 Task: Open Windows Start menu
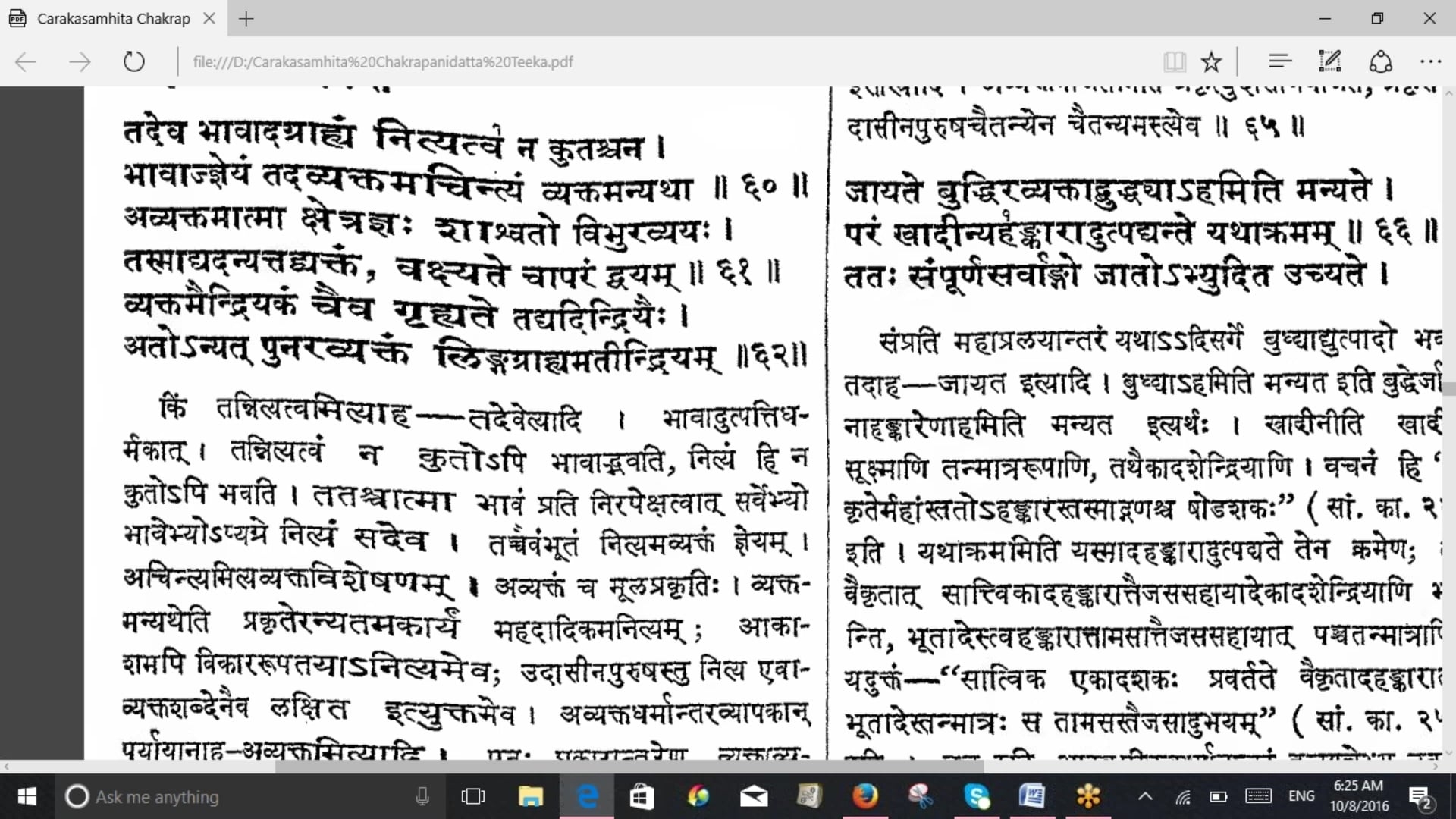(27, 796)
